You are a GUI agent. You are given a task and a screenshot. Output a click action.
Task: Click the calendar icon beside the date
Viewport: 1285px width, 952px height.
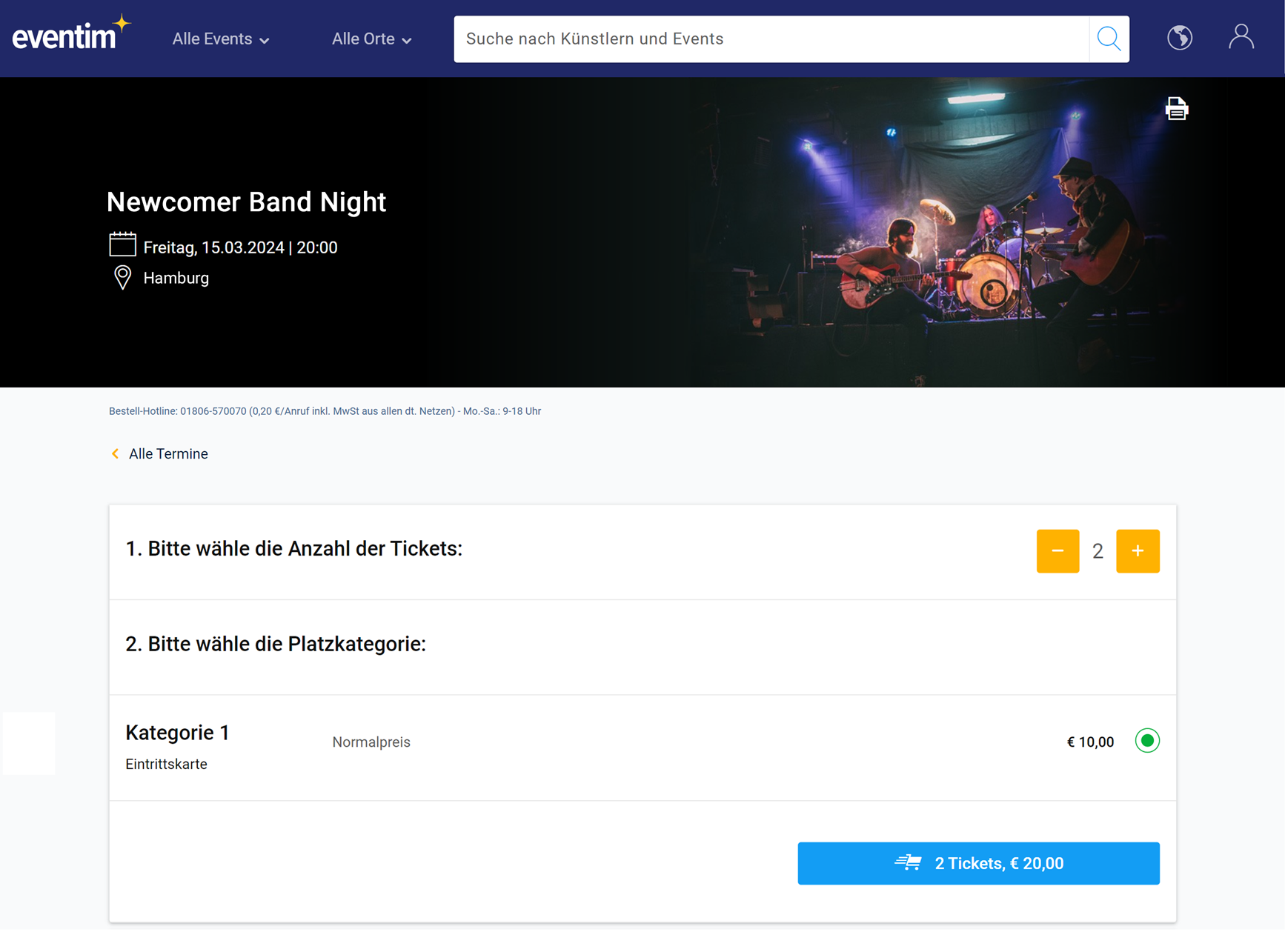pyautogui.click(x=122, y=244)
